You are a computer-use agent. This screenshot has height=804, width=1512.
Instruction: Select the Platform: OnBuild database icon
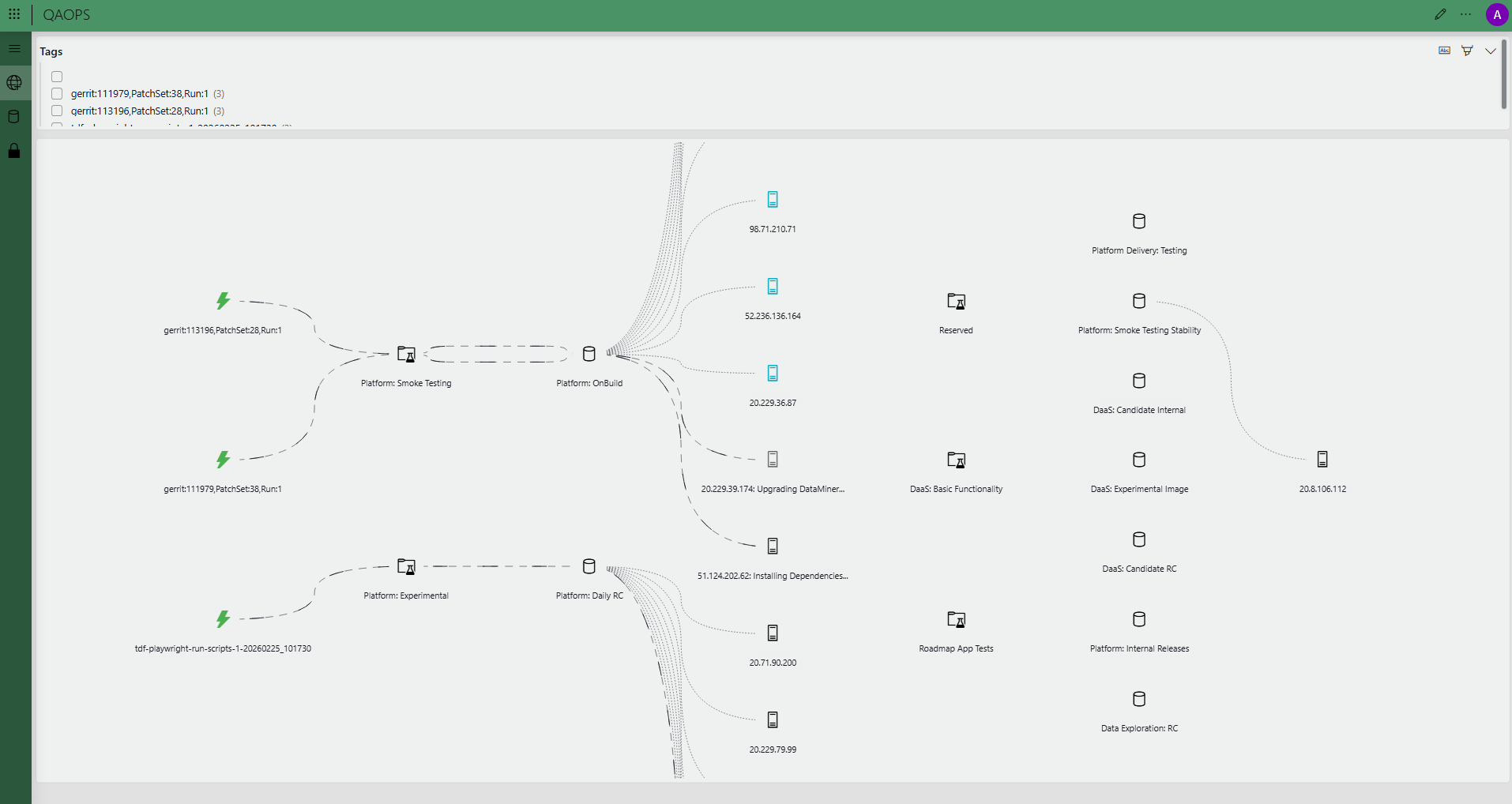(x=589, y=354)
